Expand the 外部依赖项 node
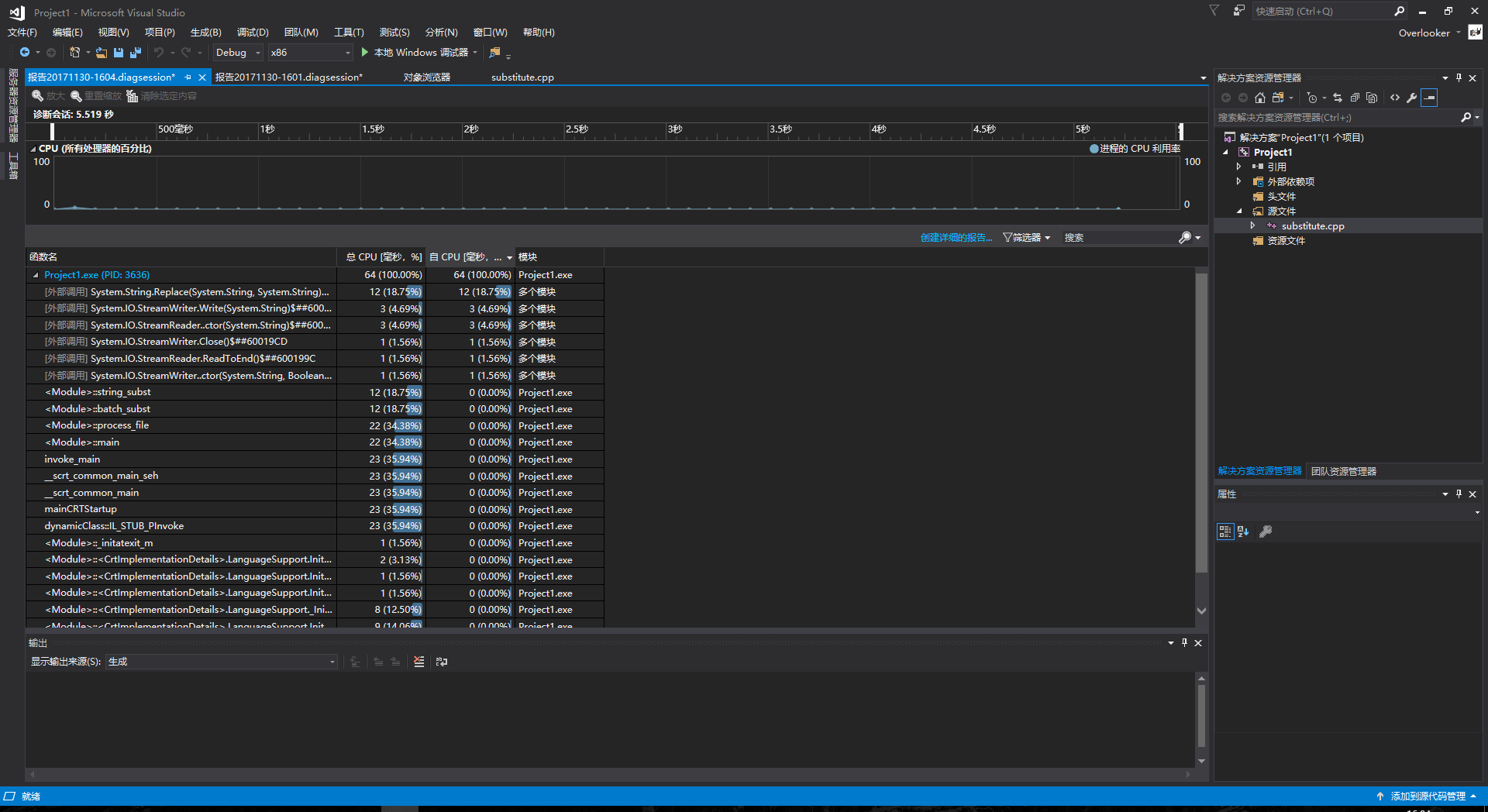 pyautogui.click(x=1239, y=181)
